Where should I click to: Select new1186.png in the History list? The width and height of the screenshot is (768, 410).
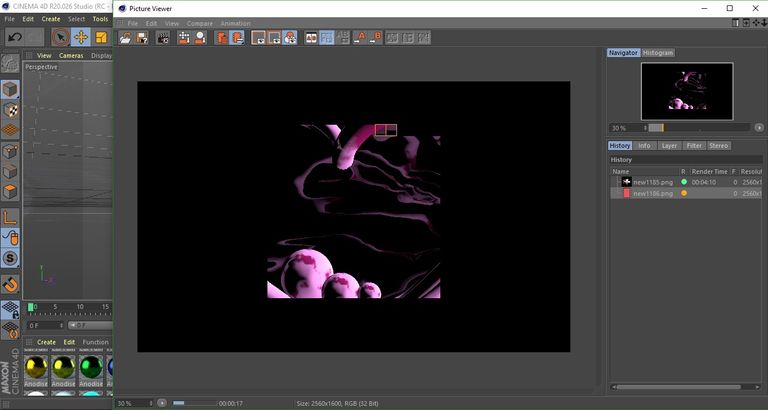[x=653, y=193]
